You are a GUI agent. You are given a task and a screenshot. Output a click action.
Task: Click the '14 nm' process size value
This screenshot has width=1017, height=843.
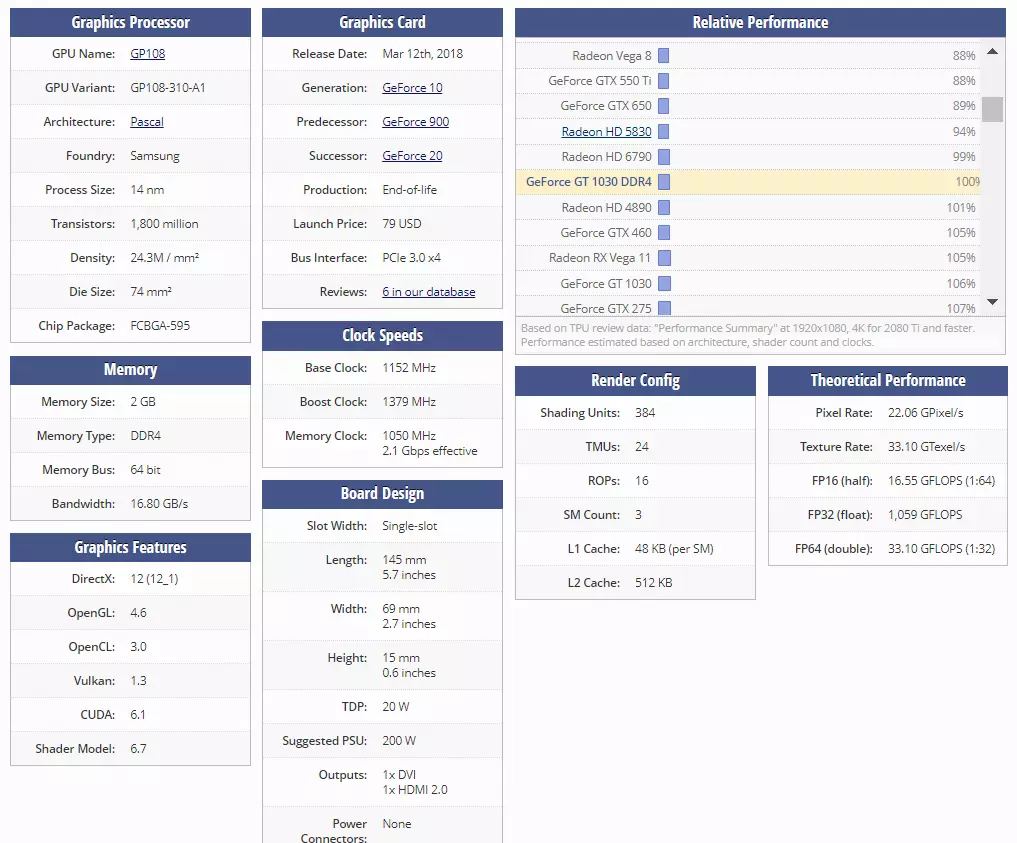pyautogui.click(x=147, y=190)
